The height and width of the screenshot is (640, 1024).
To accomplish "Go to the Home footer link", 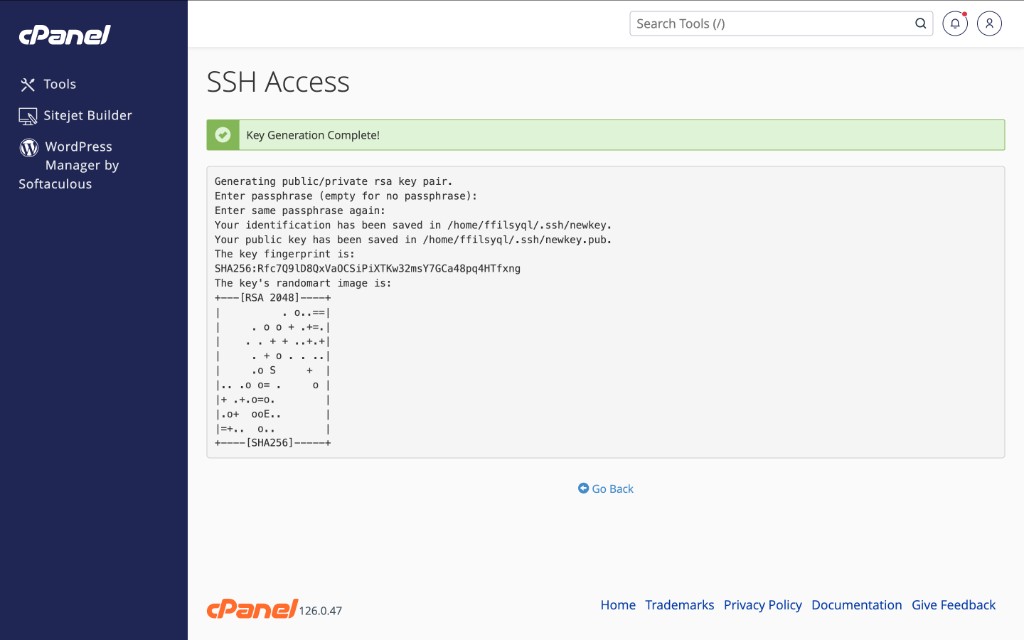I will (x=618, y=605).
